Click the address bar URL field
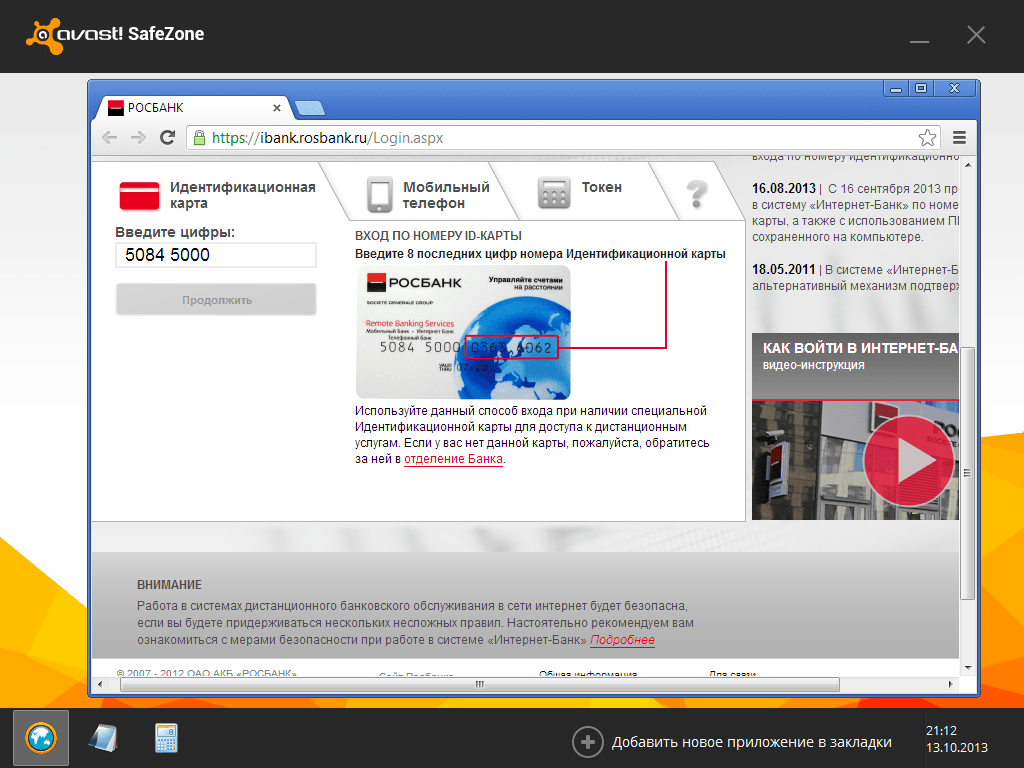This screenshot has width=1024, height=768. point(562,138)
